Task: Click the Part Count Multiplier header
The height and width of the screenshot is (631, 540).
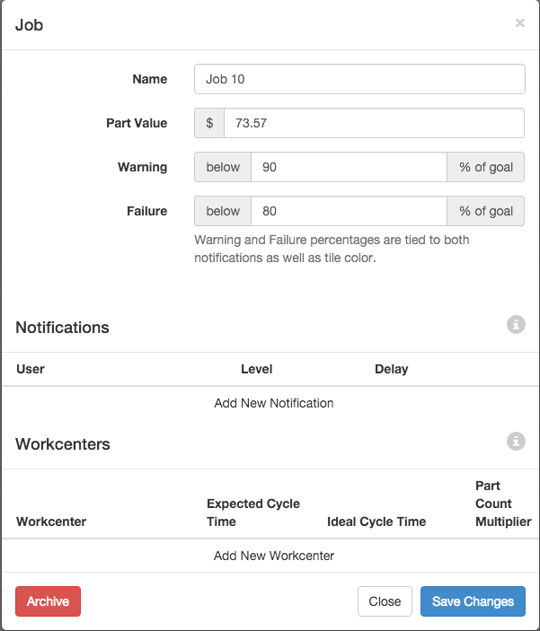Action: point(503,503)
